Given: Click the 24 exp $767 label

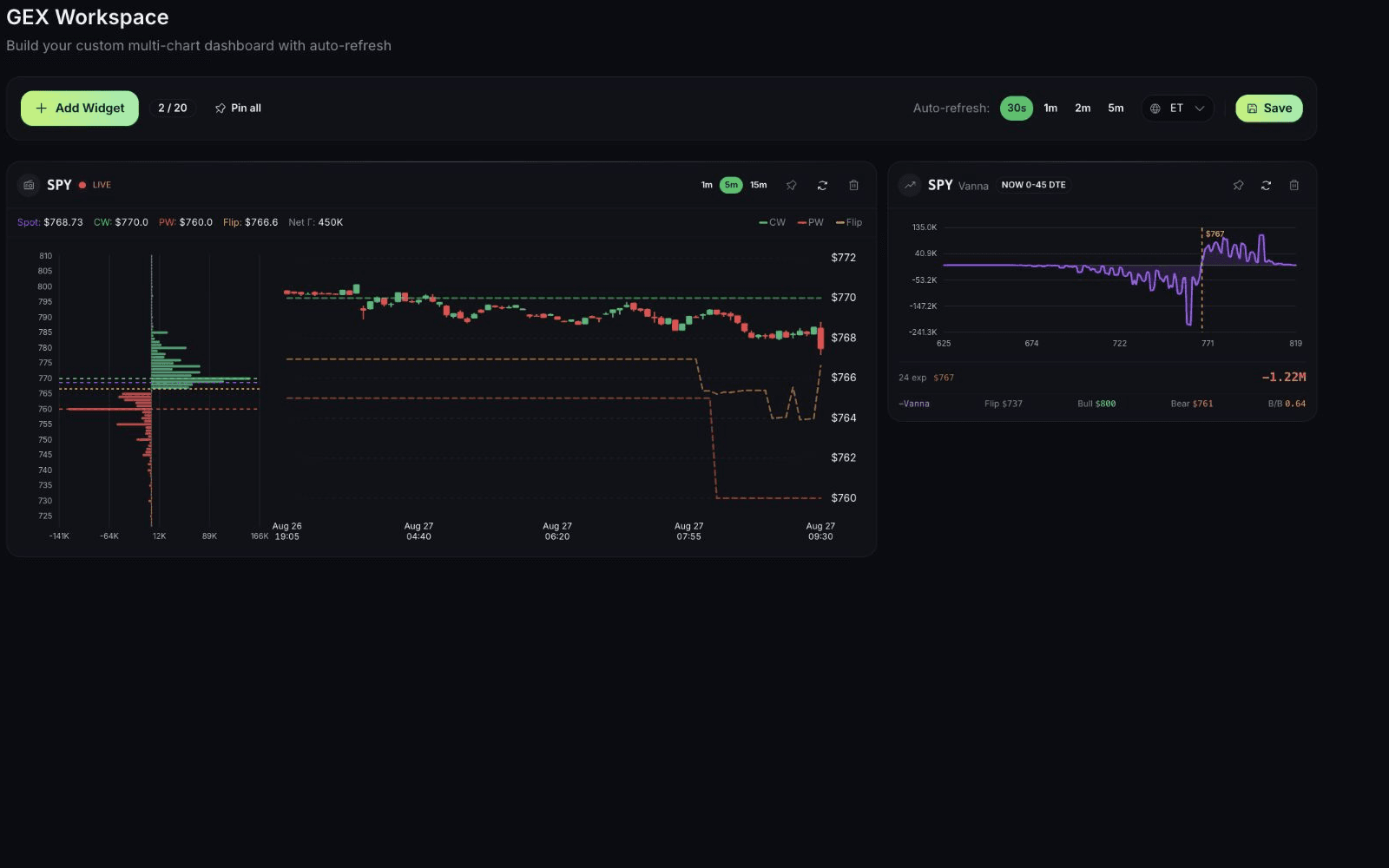Looking at the screenshot, I should 926,378.
